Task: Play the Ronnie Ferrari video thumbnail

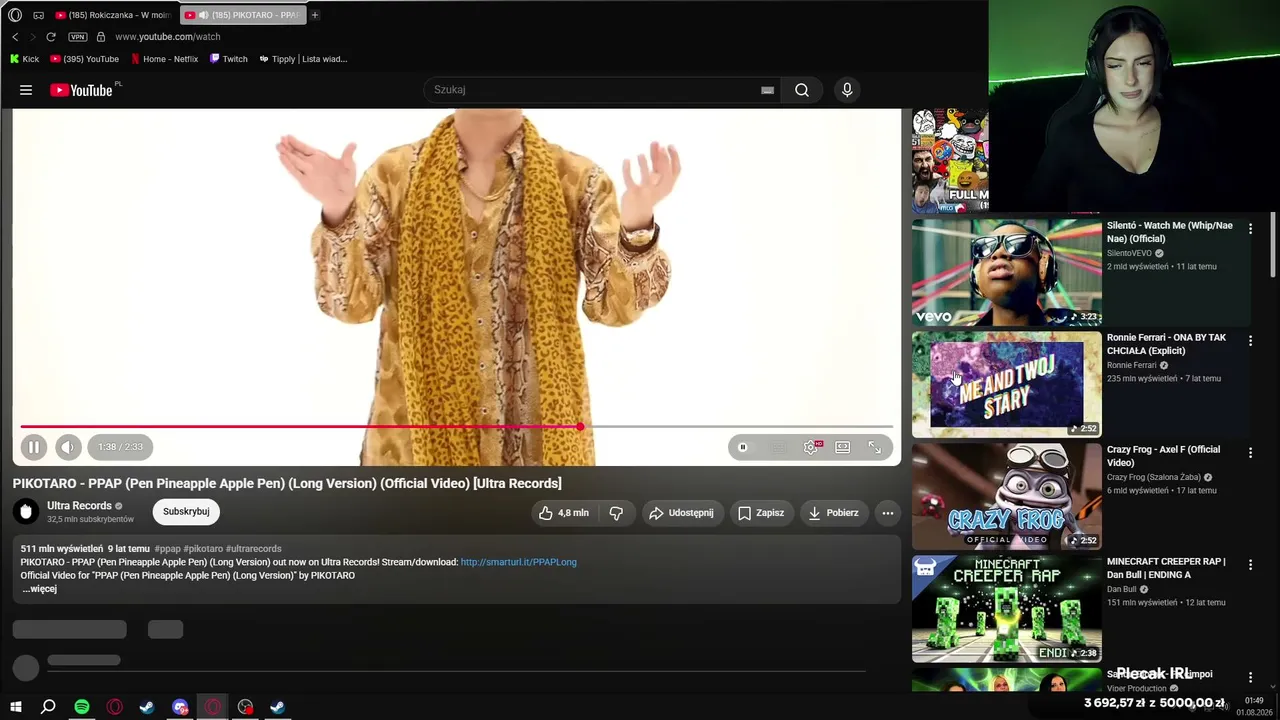Action: click(1006, 384)
